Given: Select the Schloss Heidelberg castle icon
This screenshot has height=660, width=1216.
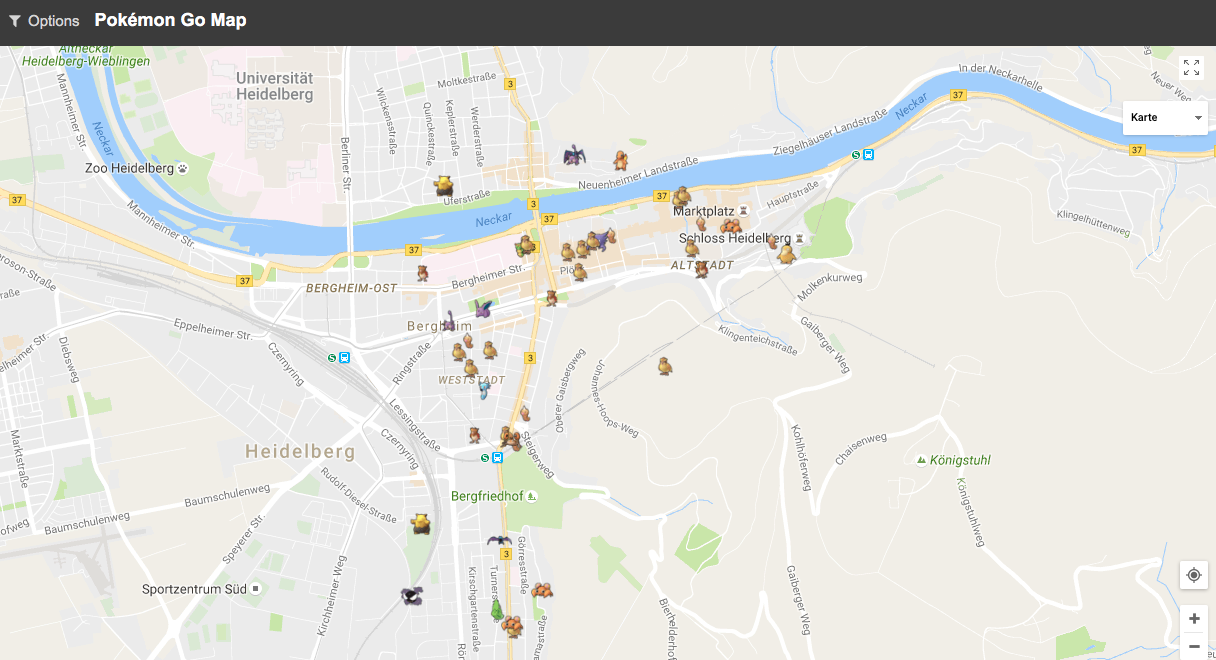Looking at the screenshot, I should tap(798, 238).
